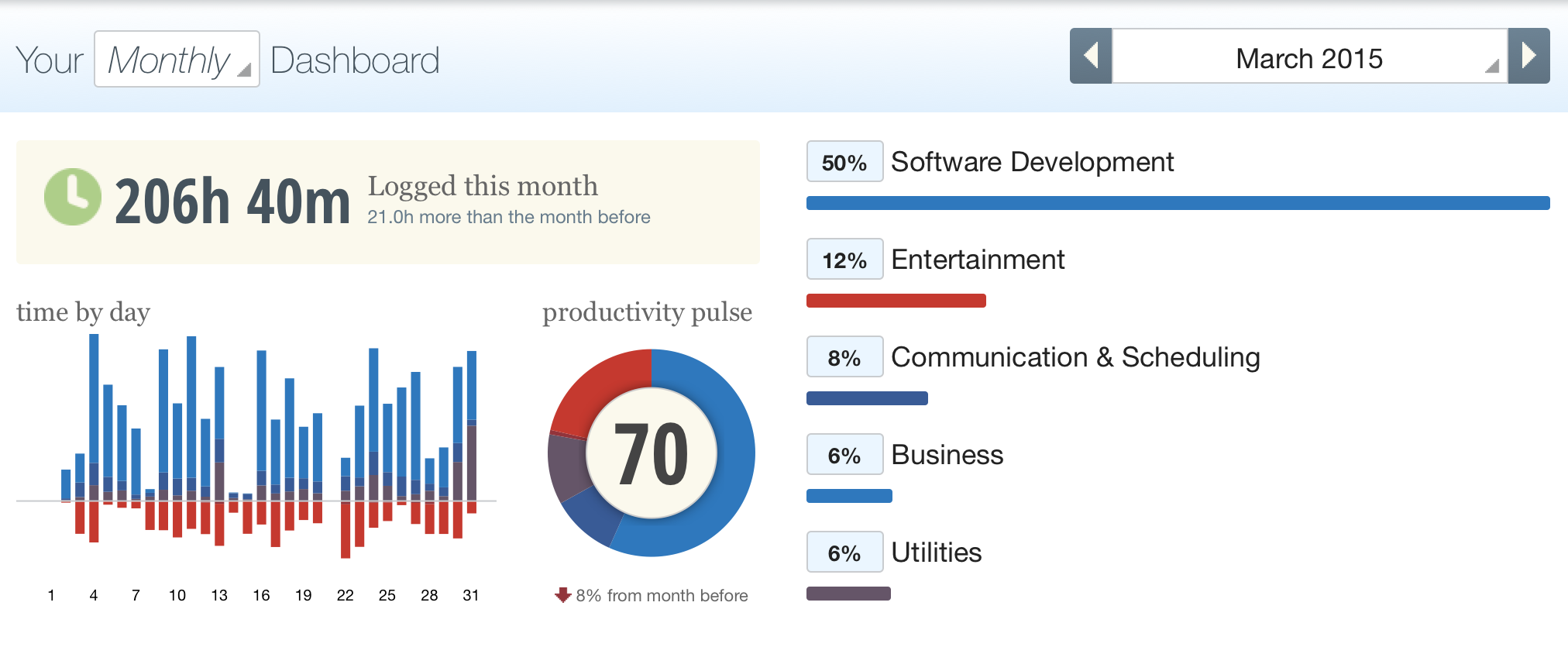Screen dimensions: 1568x654
Task: Click day 4 label on time chart
Action: [94, 595]
